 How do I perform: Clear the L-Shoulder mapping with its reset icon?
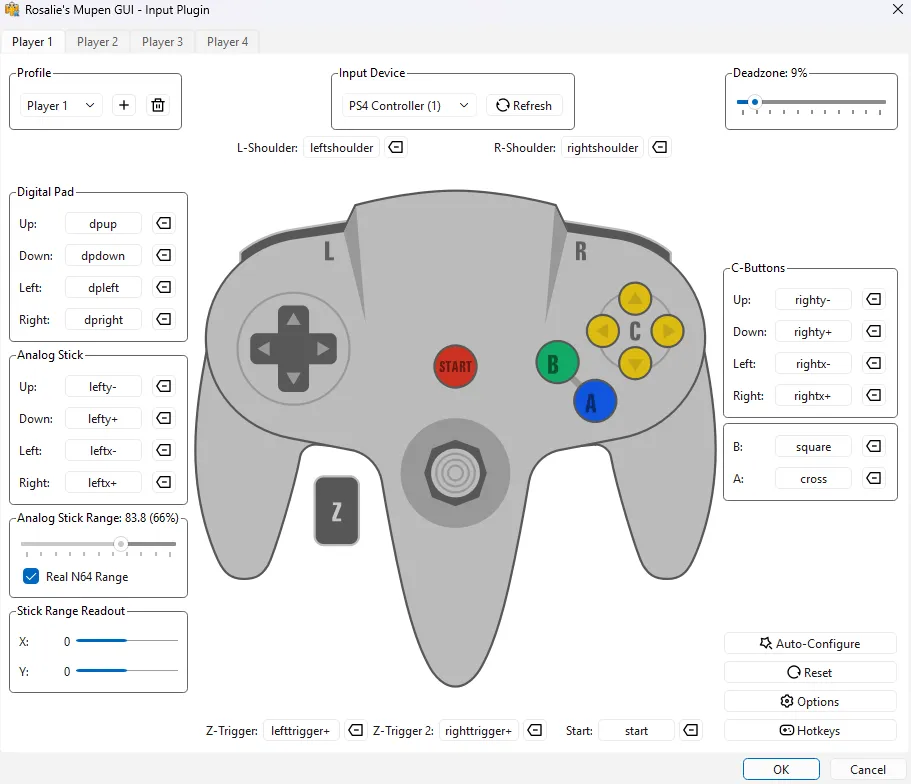point(396,147)
